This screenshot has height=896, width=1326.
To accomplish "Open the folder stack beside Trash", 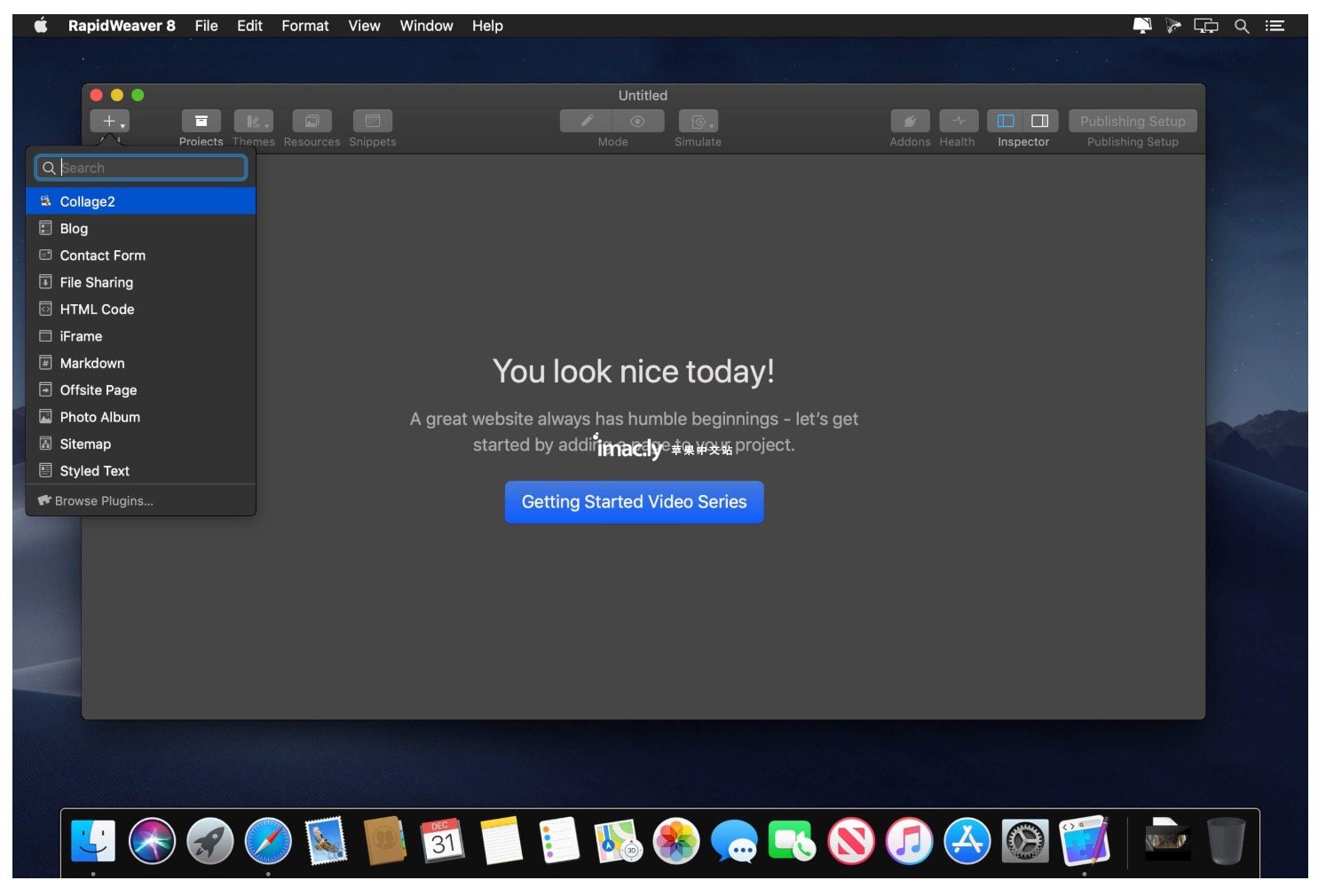I will 1166,841.
